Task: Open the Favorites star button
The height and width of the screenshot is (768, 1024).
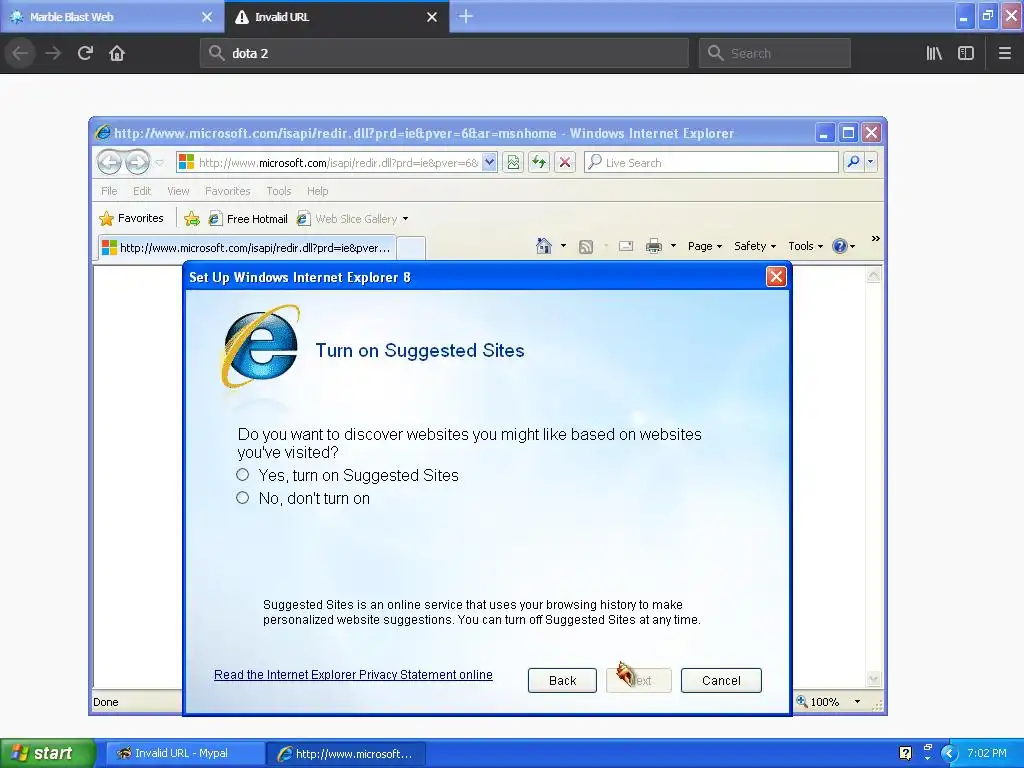Action: point(131,218)
